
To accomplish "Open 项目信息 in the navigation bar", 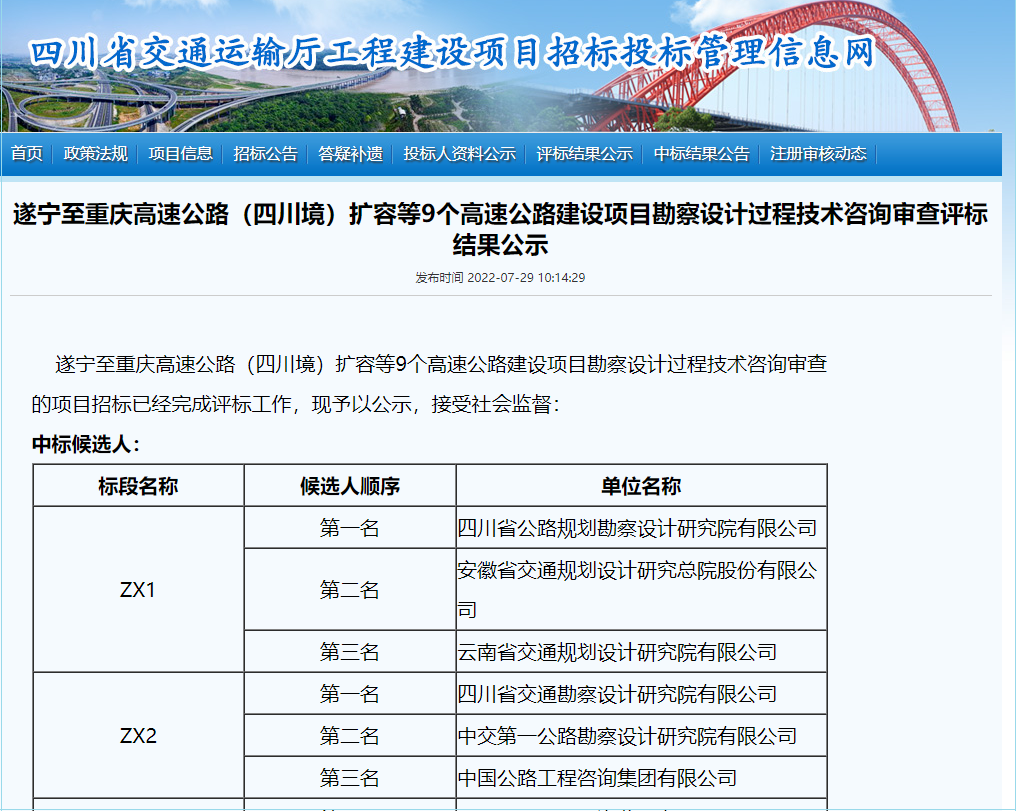I will click(x=180, y=154).
